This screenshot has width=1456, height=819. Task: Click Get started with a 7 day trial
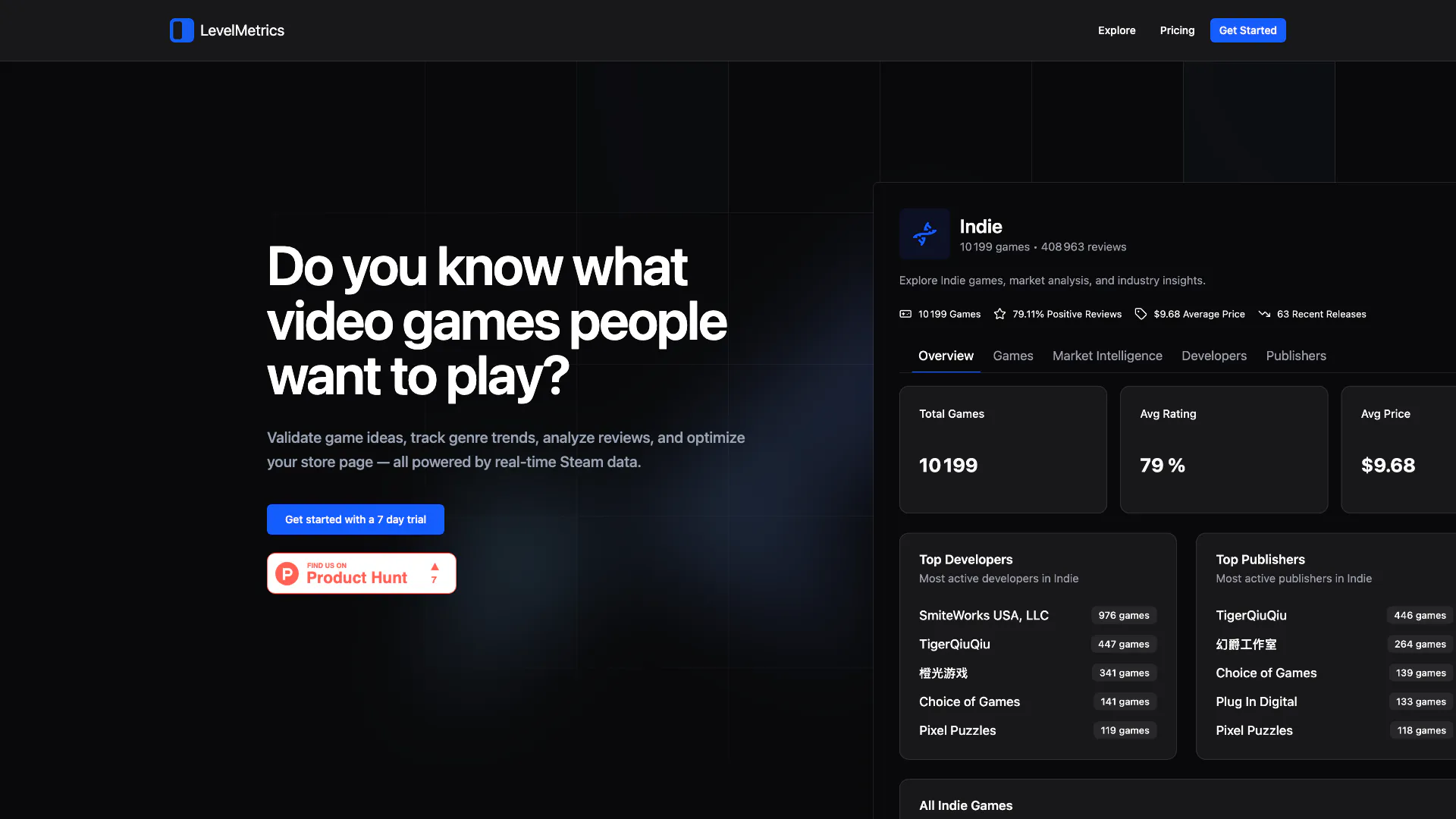coord(355,519)
